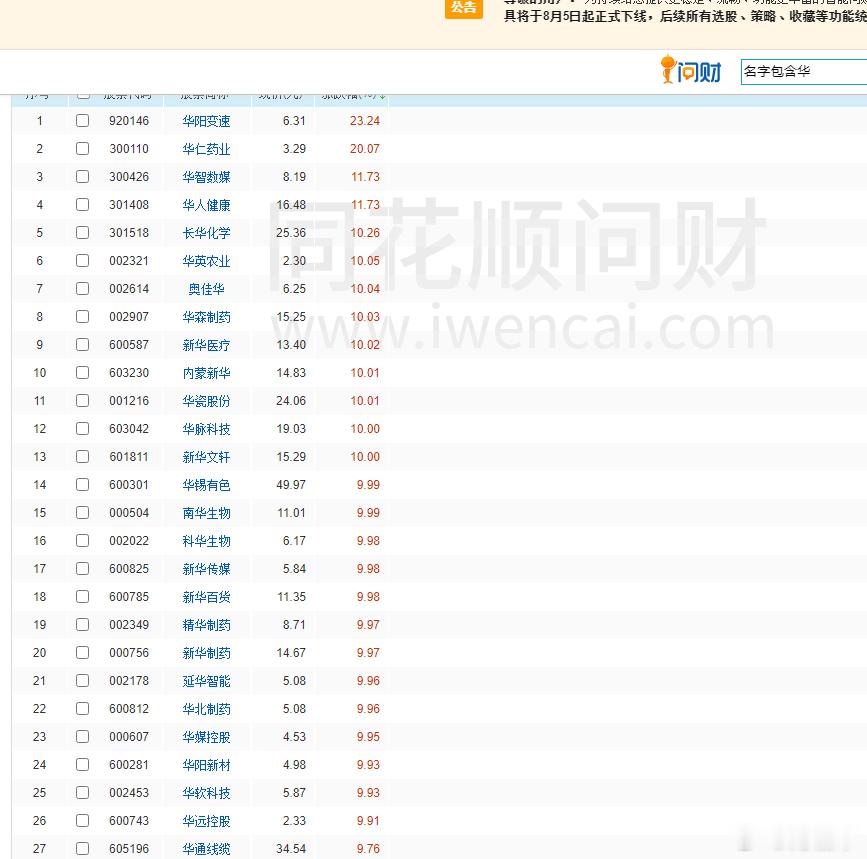The height and width of the screenshot is (859, 867).
Task: Check the box next to 002907
Action: tap(82, 317)
